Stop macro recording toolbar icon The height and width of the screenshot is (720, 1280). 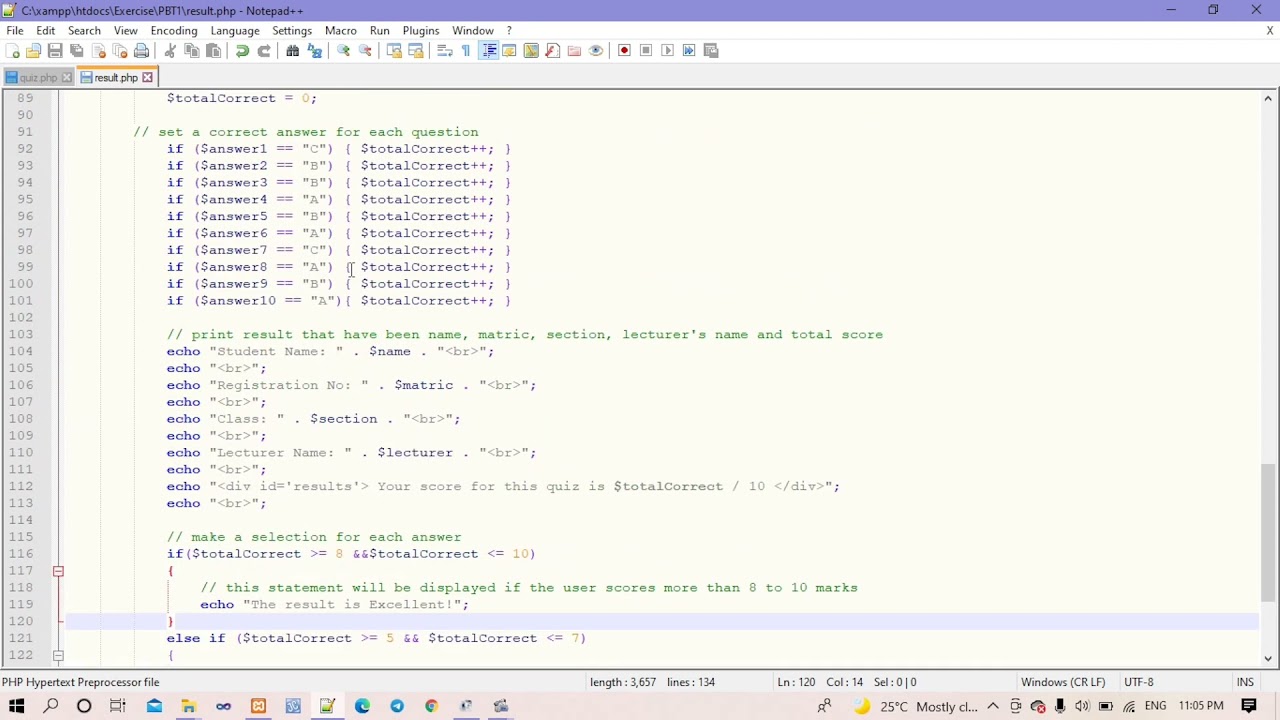(646, 51)
